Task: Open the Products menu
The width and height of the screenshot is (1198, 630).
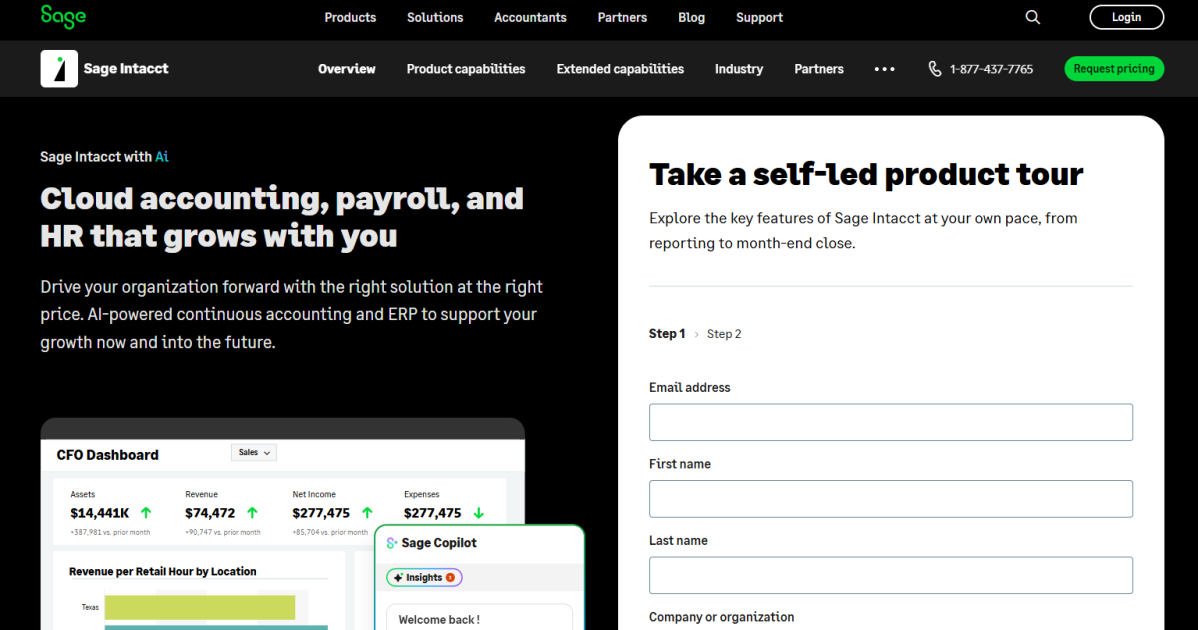Action: click(350, 18)
